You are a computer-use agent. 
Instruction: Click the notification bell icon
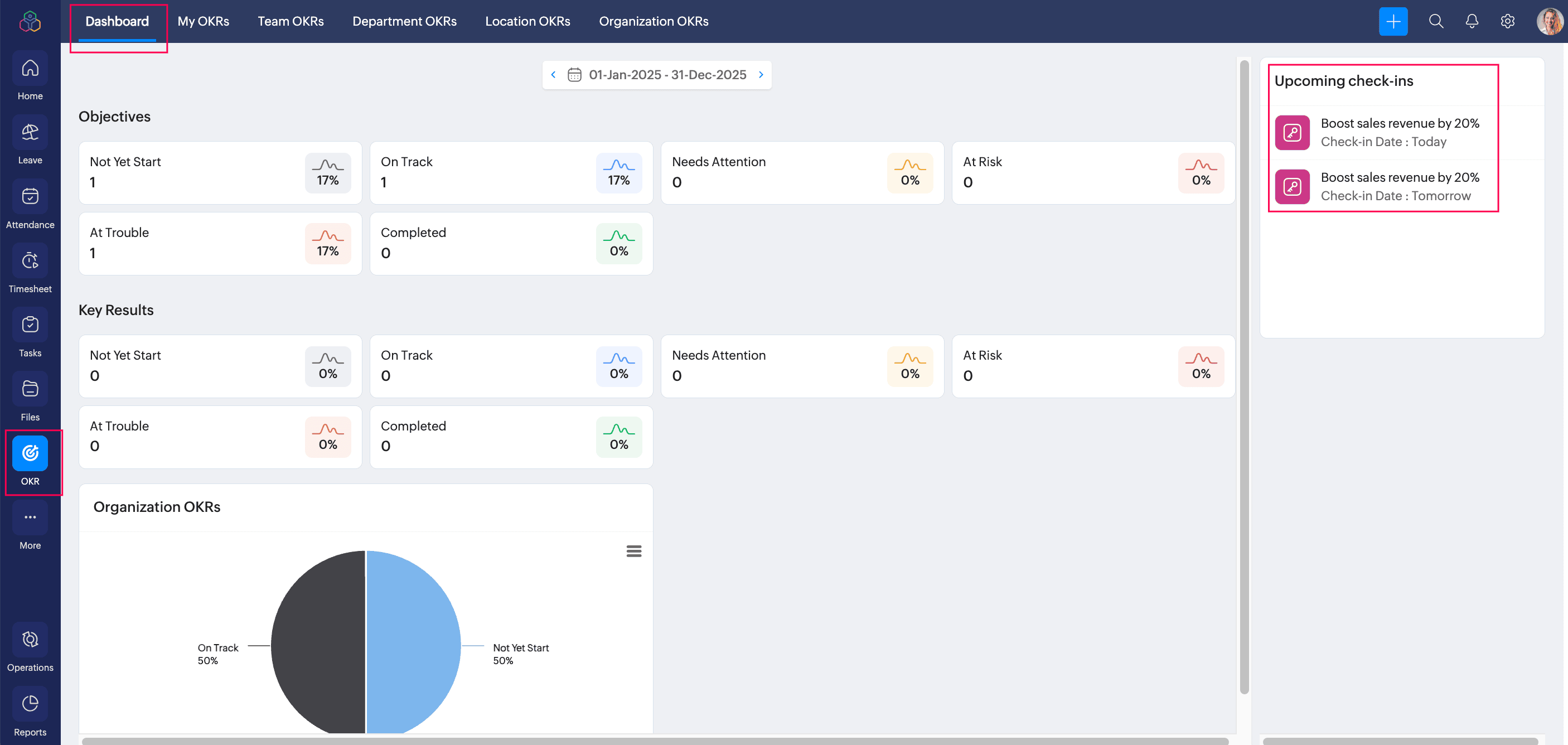[x=1471, y=21]
